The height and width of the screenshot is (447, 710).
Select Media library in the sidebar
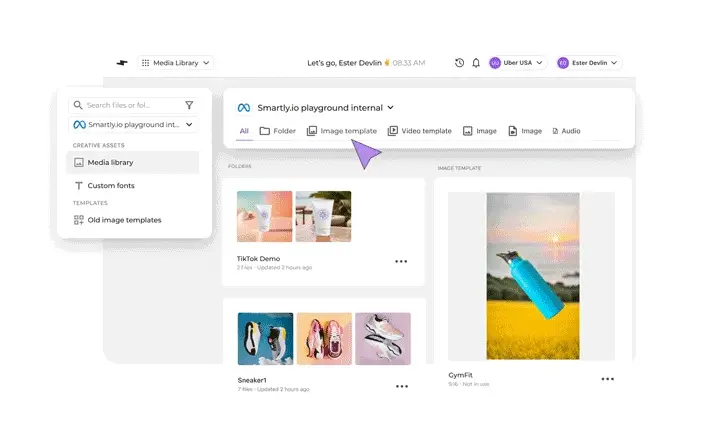point(110,162)
